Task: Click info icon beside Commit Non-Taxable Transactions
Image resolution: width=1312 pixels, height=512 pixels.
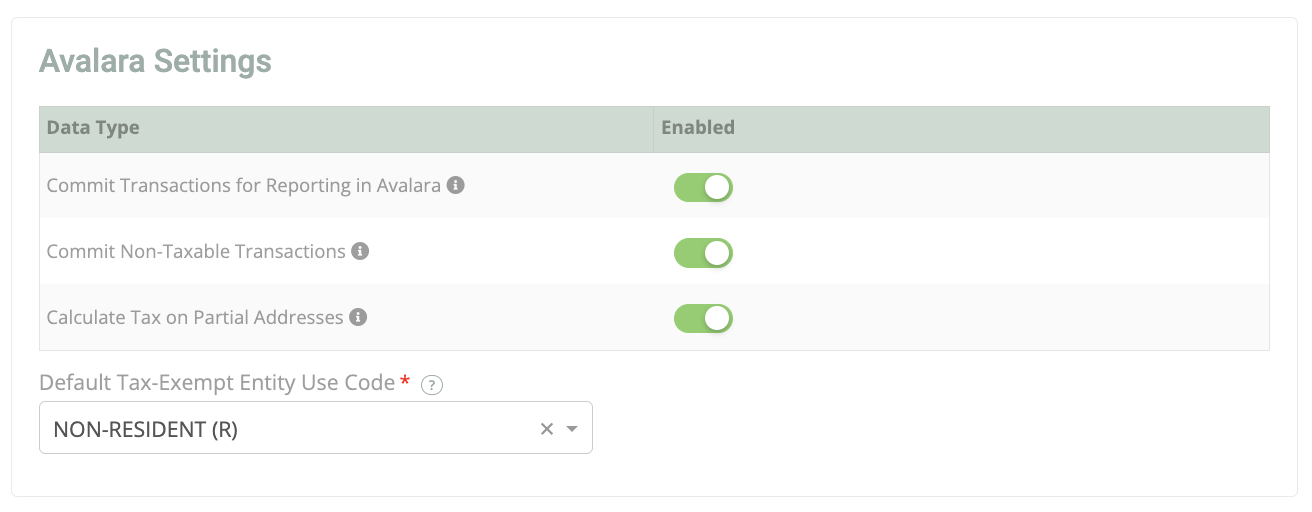Action: point(360,251)
